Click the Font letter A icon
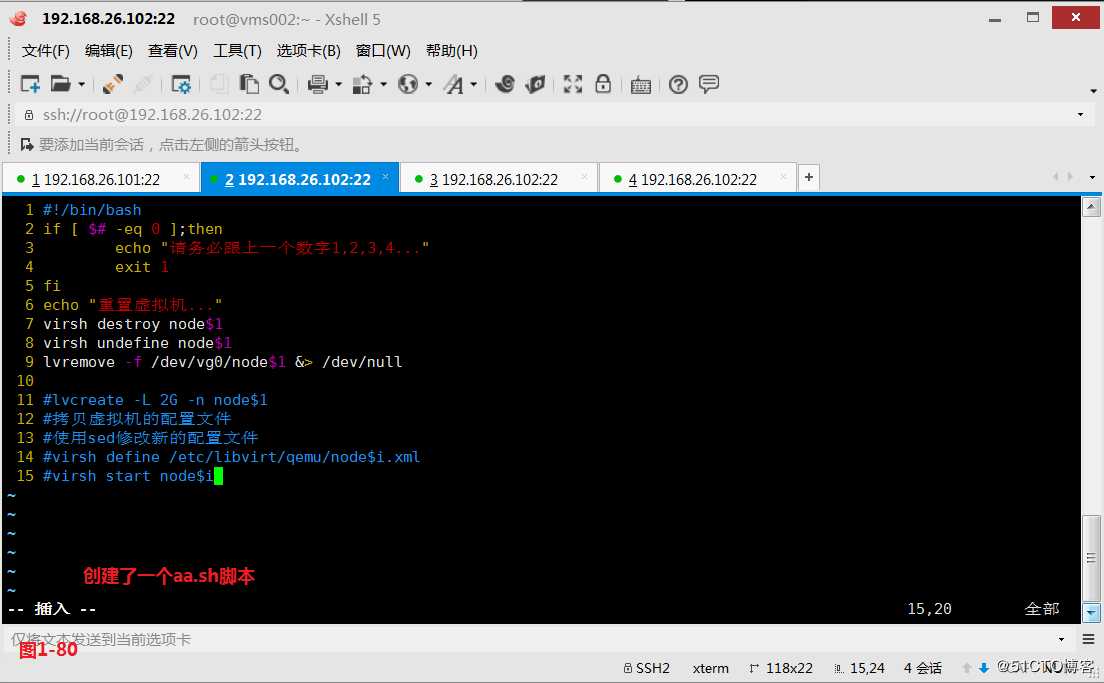 (454, 84)
